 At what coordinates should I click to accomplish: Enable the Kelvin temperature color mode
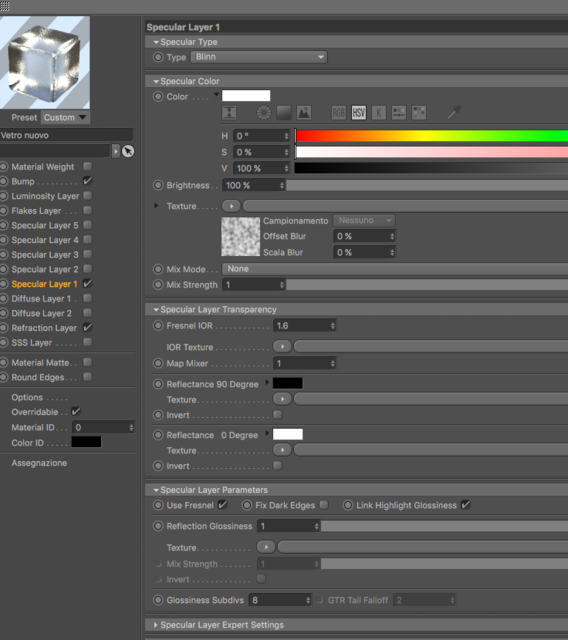[379, 113]
